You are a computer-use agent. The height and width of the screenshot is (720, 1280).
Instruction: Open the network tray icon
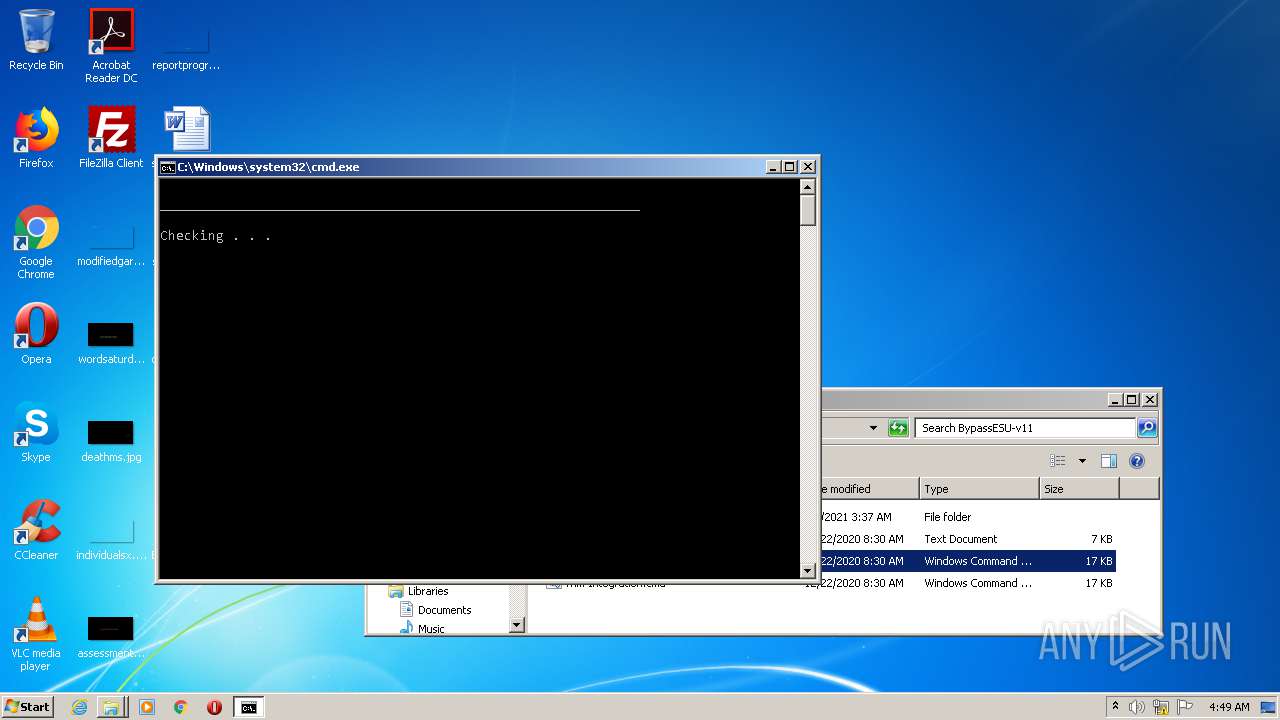pyautogui.click(x=1161, y=707)
